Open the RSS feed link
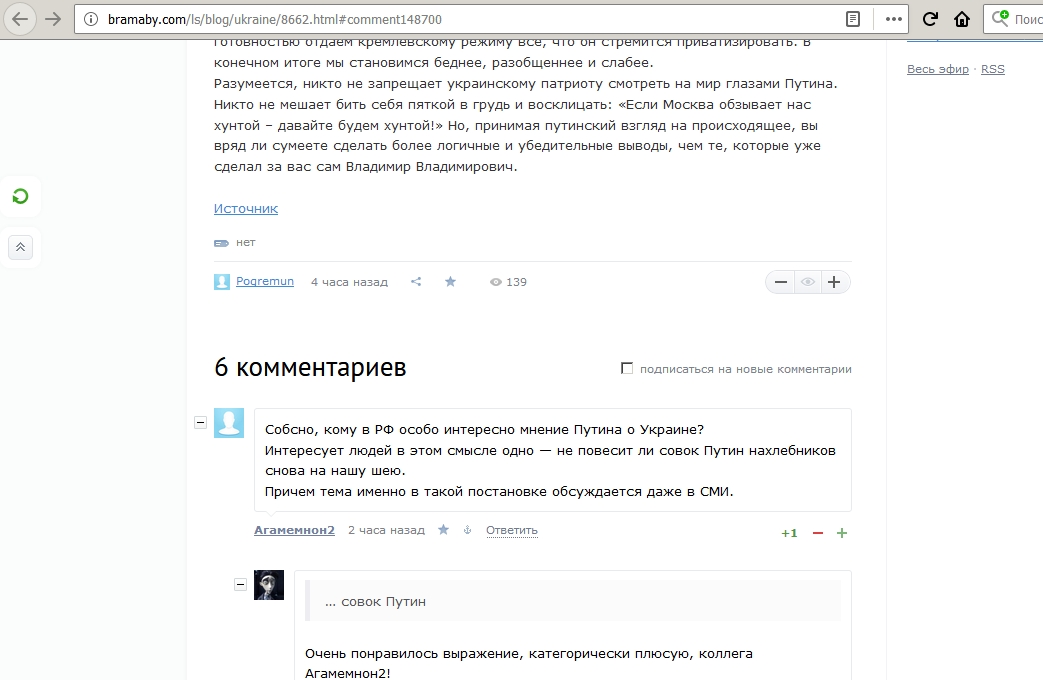Image resolution: width=1043 pixels, height=680 pixels. 992,69
